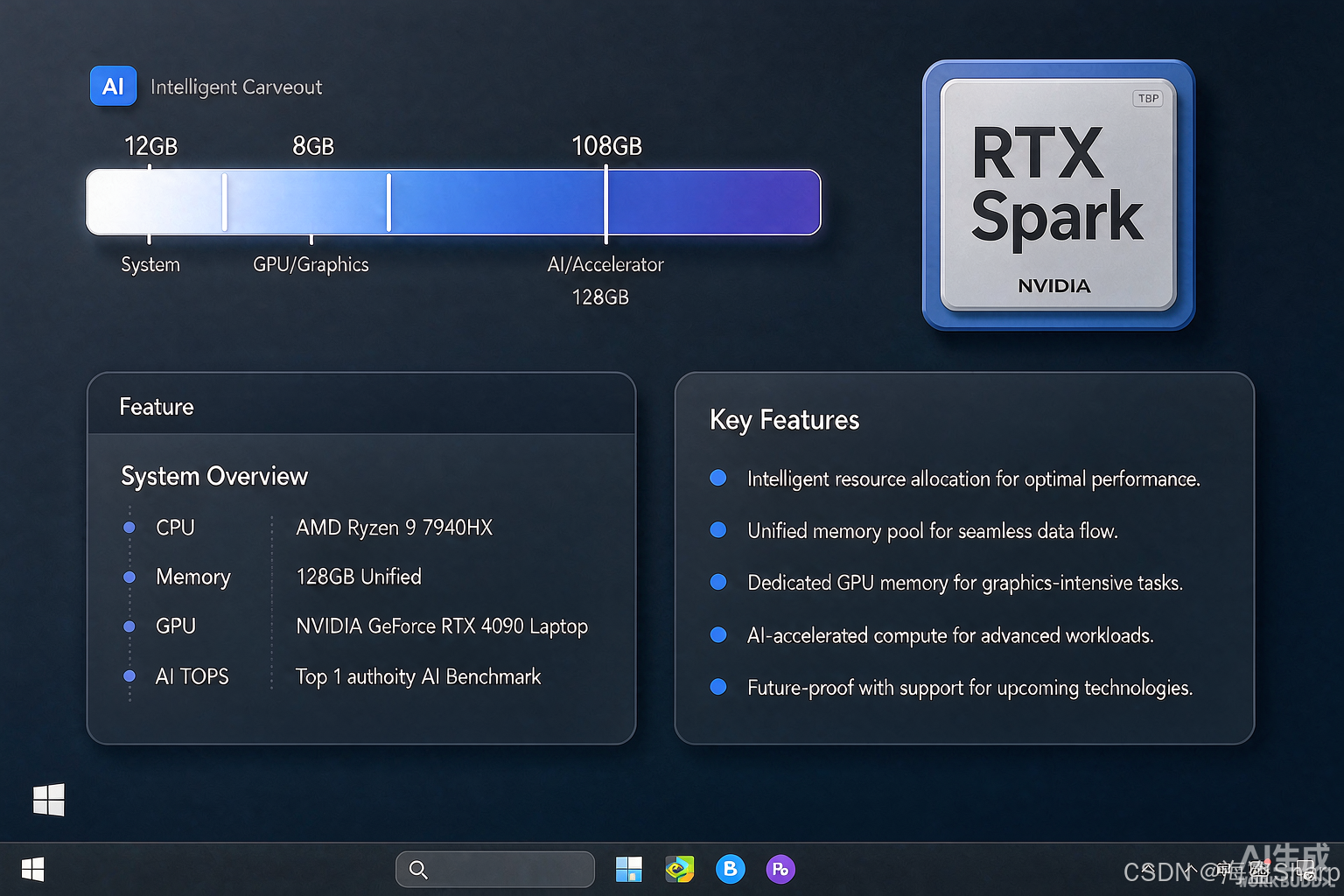This screenshot has height=896, width=1344.
Task: Click the AI/Accelerator label under the bar
Action: (x=605, y=264)
